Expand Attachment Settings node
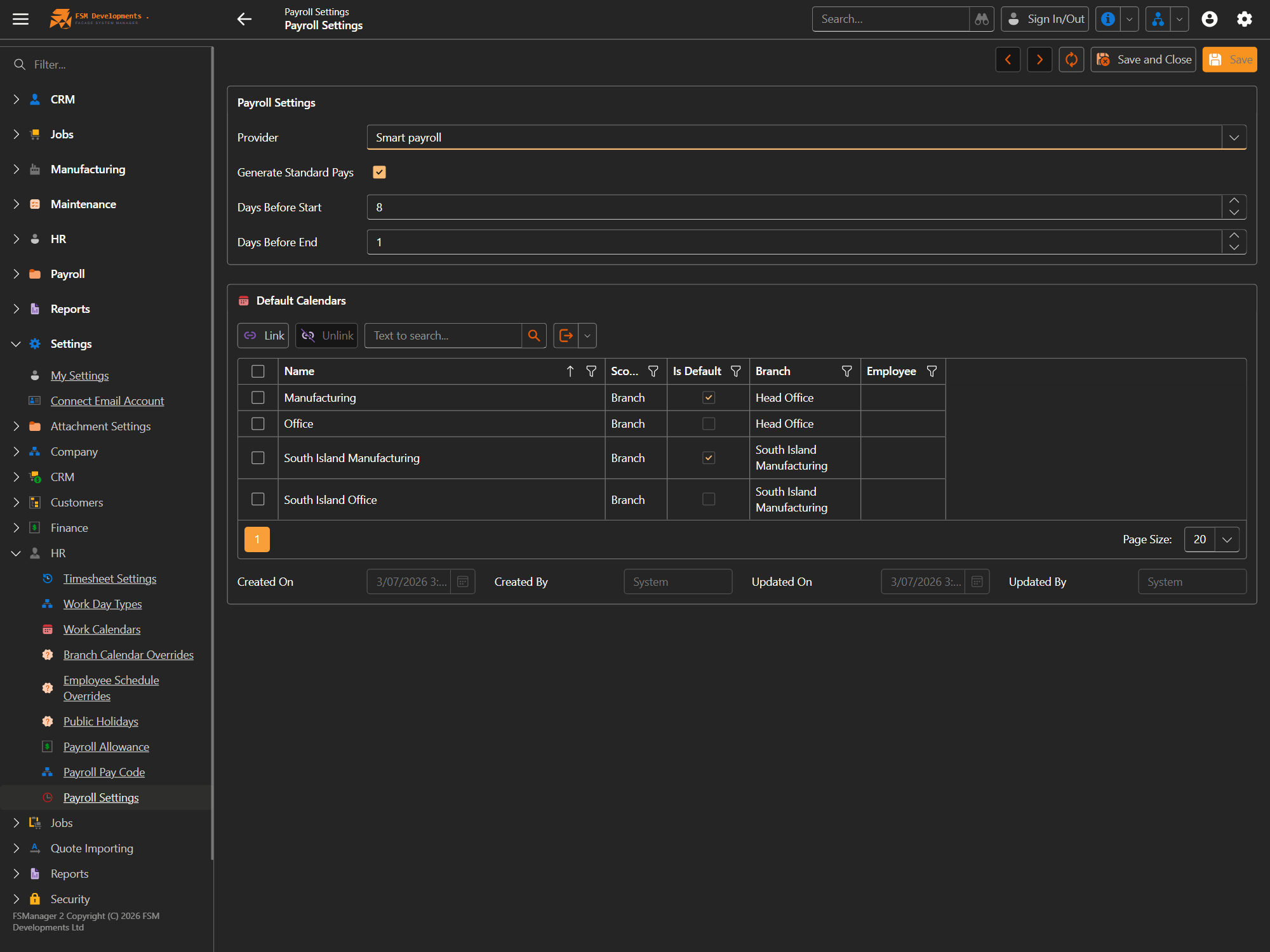This screenshot has width=1270, height=952. [x=16, y=426]
